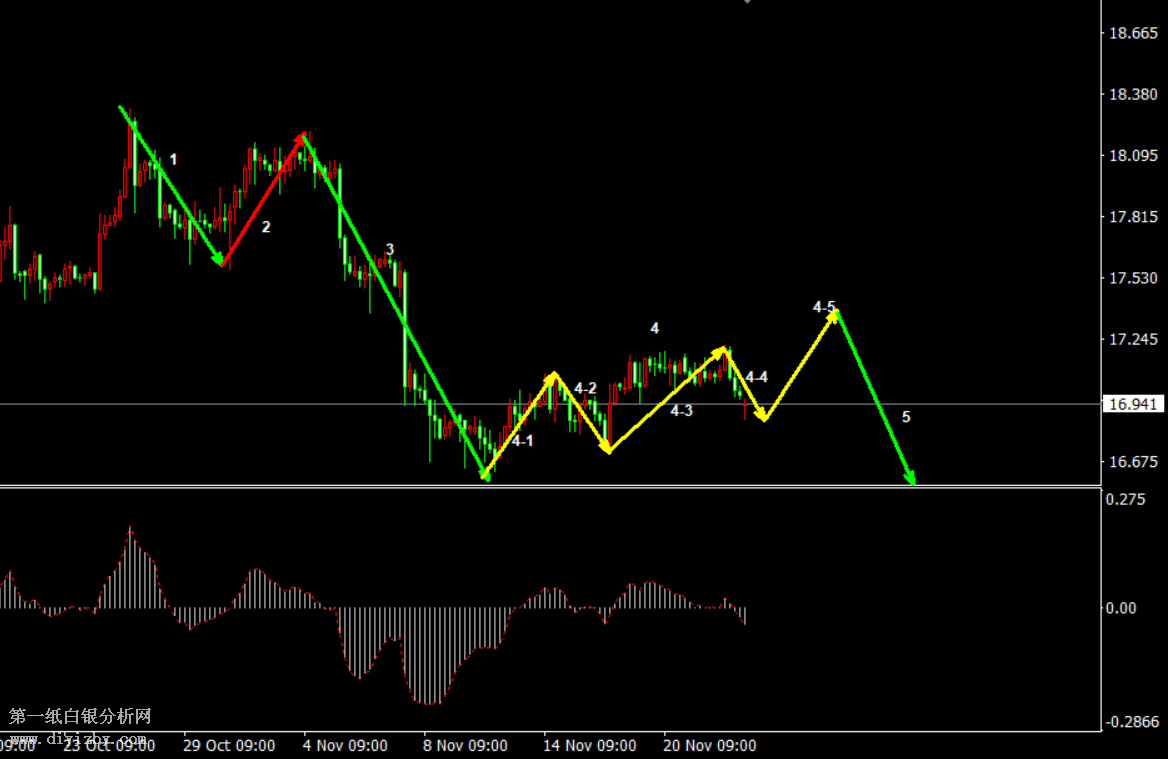Pick the "4-3" sub-wave label
Screen dimensions: 1168x759
(681, 411)
